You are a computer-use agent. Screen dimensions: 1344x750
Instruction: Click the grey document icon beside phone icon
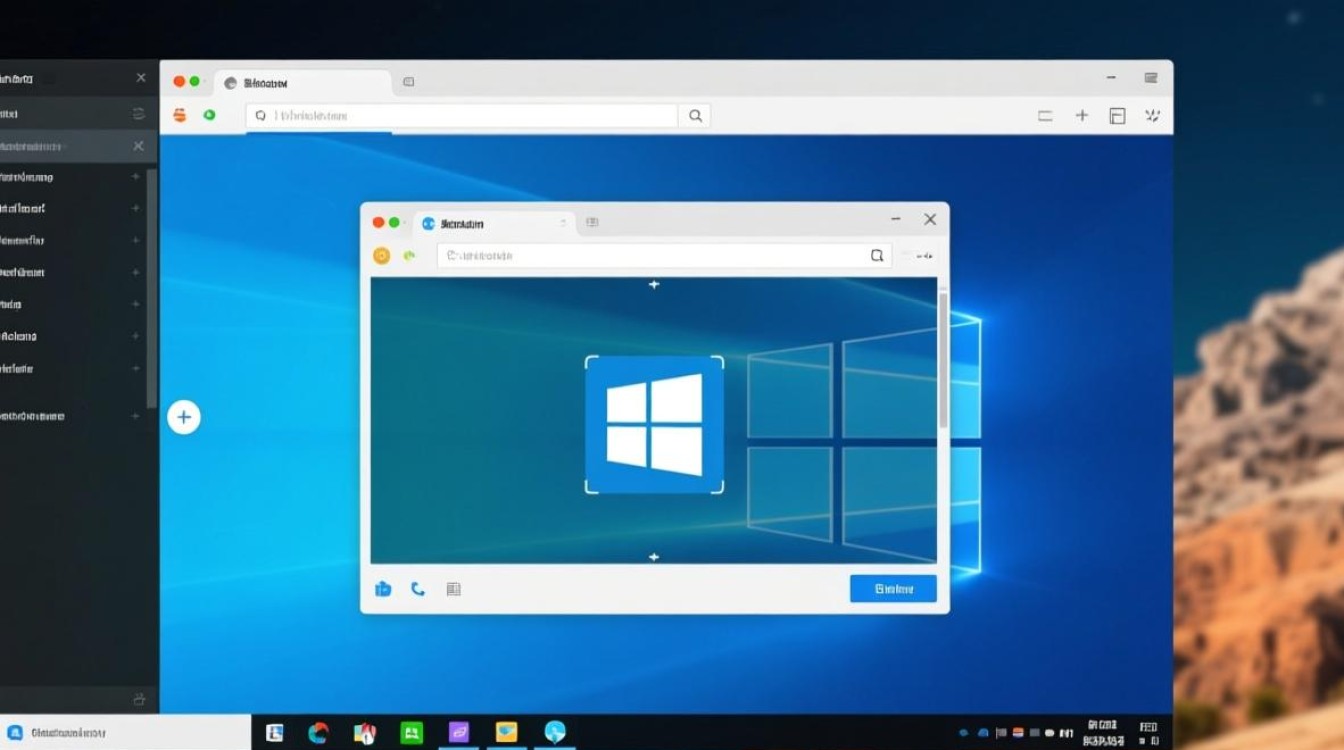453,589
